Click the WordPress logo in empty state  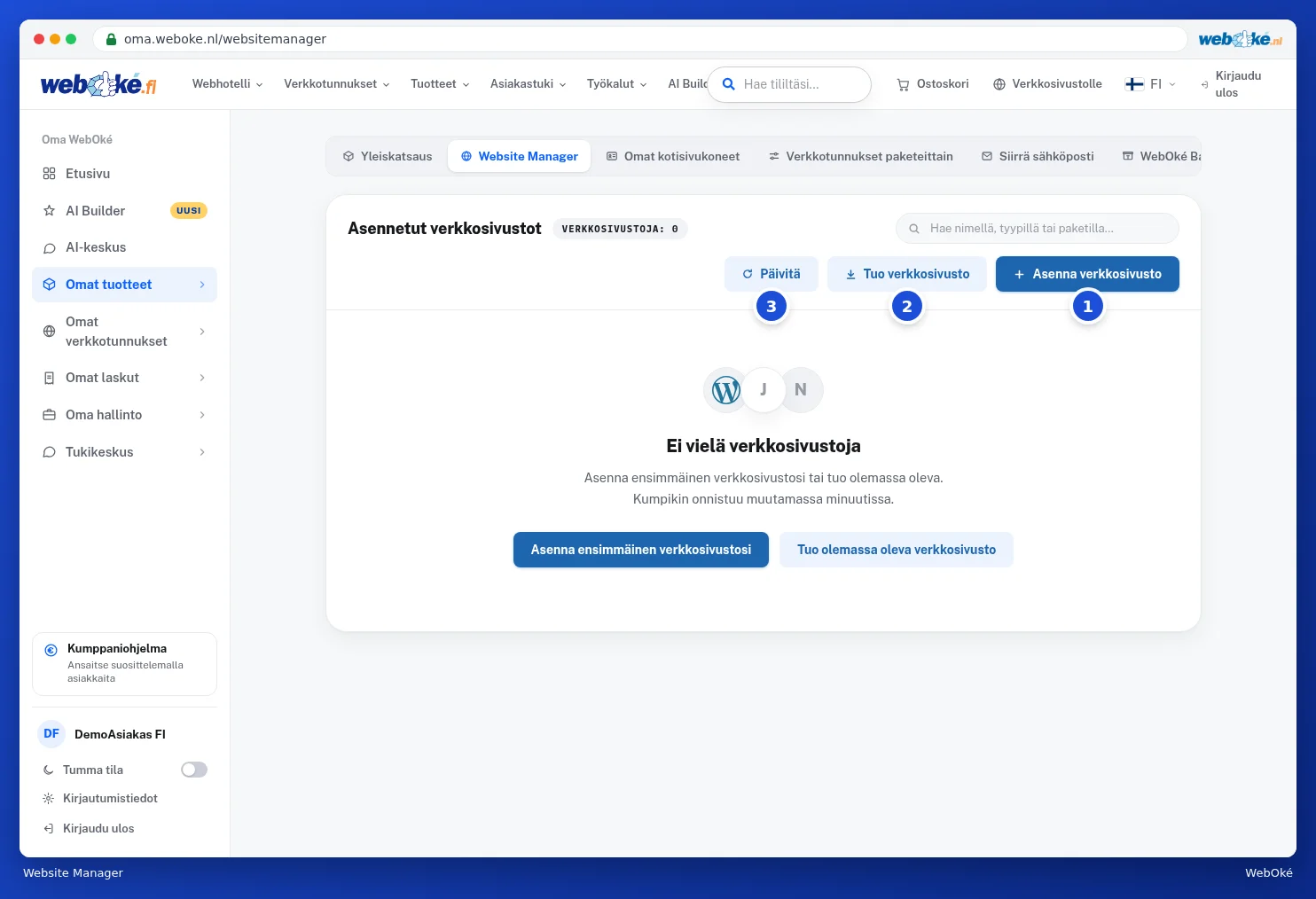coord(726,390)
